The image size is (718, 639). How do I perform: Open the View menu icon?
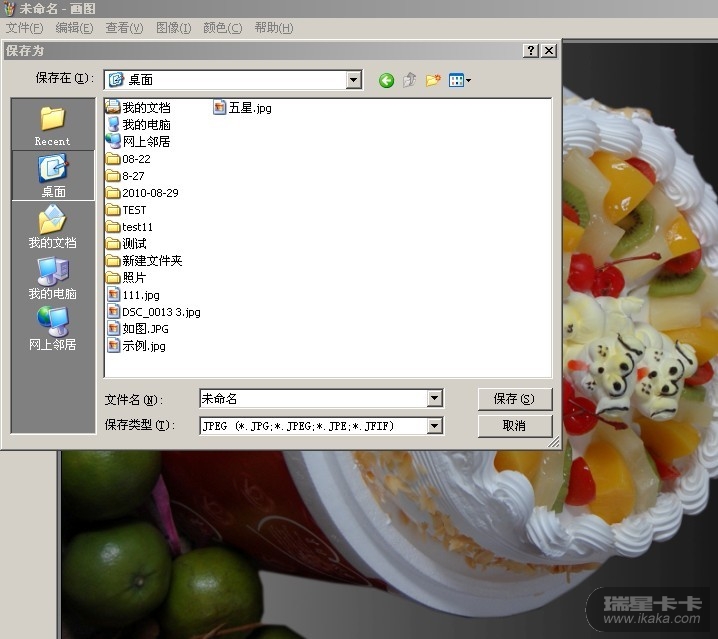(x=460, y=81)
